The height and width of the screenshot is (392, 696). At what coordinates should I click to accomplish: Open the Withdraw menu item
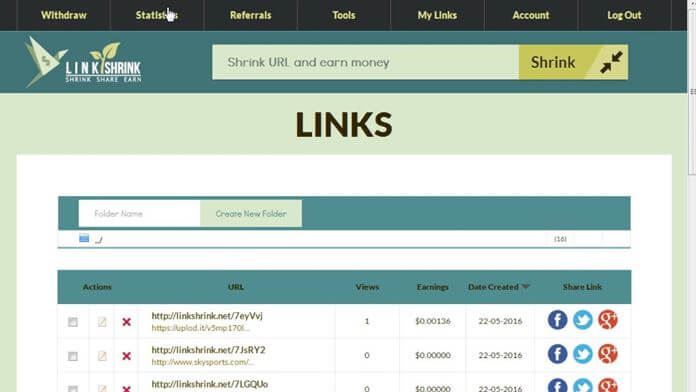[x=63, y=15]
